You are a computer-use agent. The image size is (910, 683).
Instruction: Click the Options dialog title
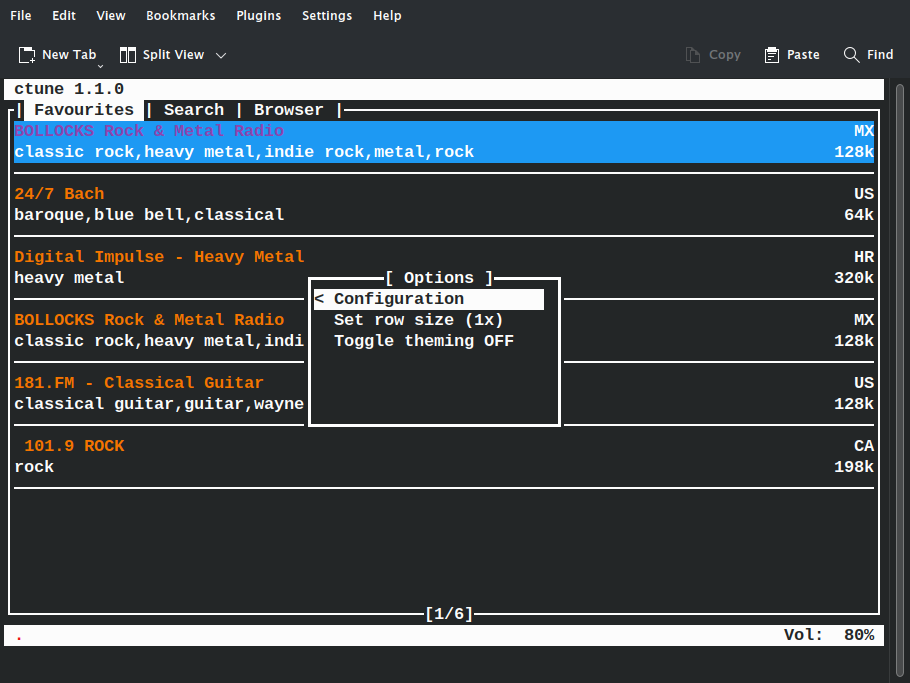click(439, 278)
